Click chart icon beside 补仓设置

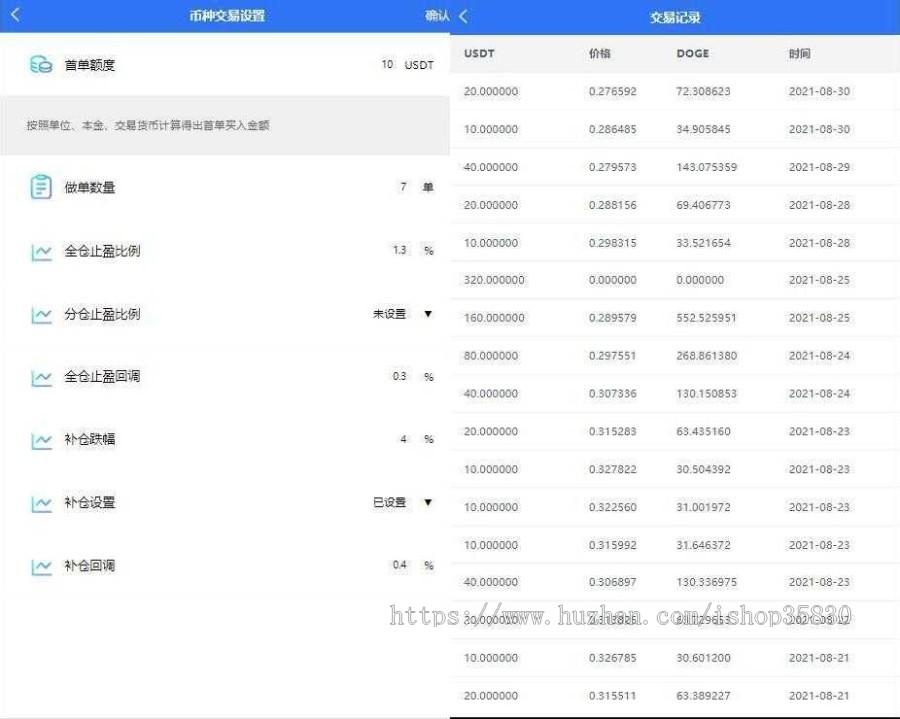(41, 503)
